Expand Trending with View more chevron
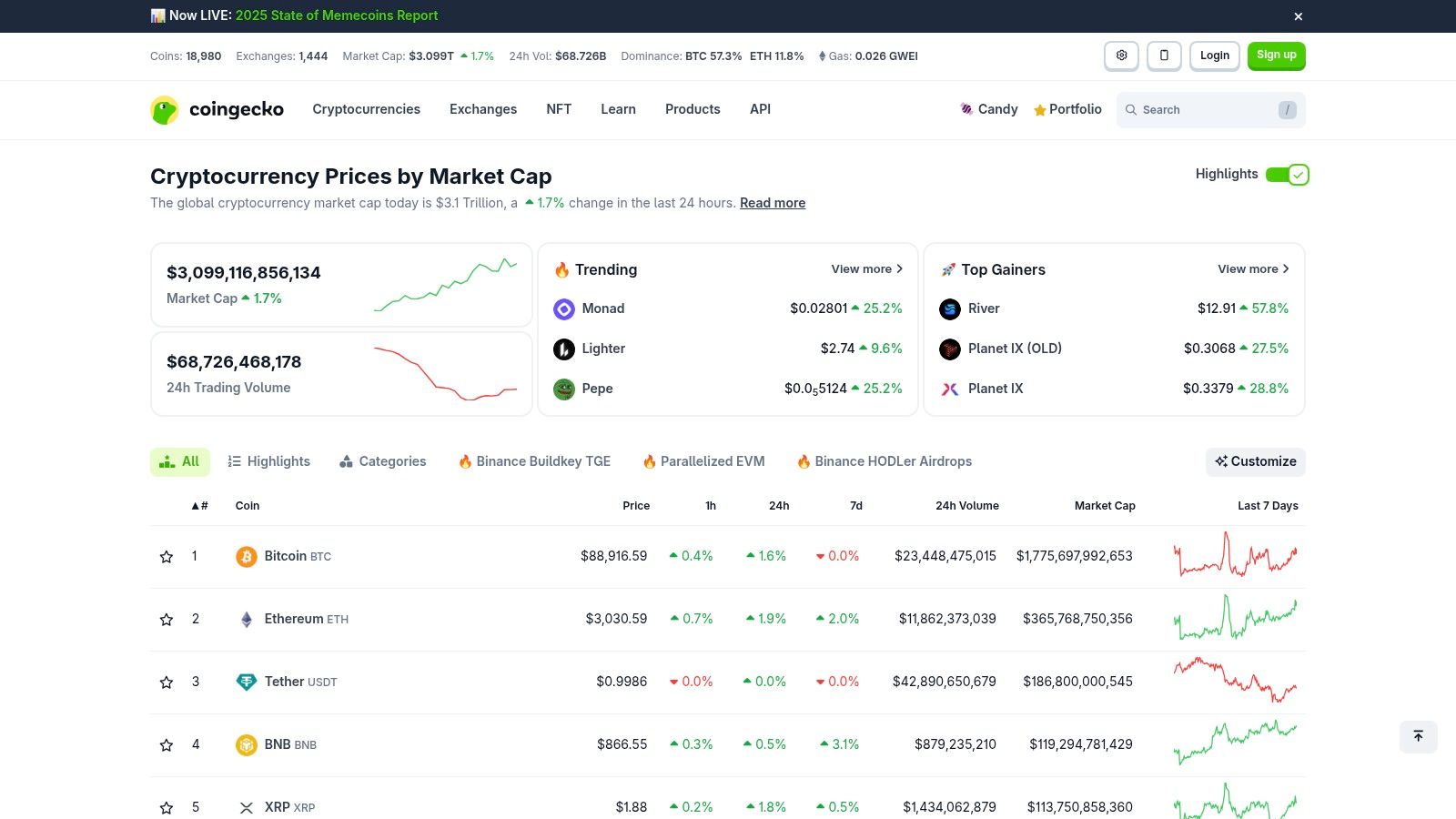 [865, 268]
